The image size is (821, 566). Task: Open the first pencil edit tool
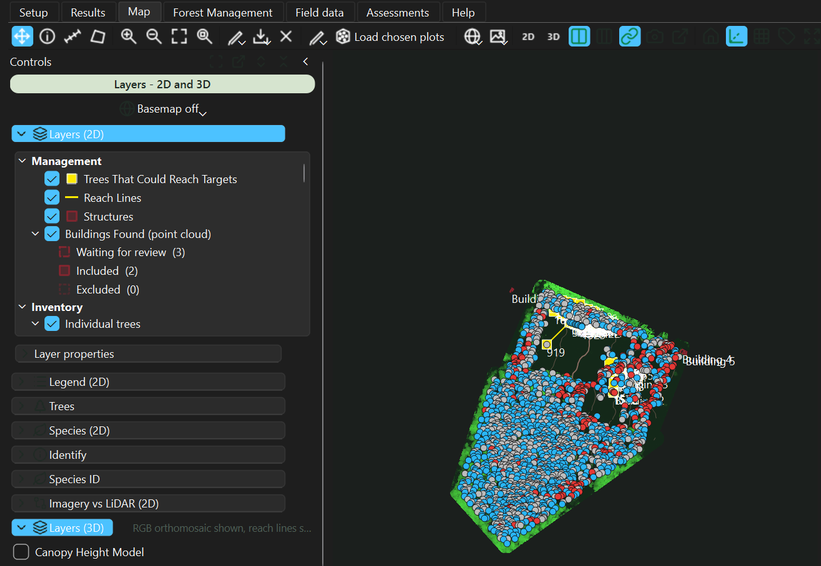pos(236,37)
